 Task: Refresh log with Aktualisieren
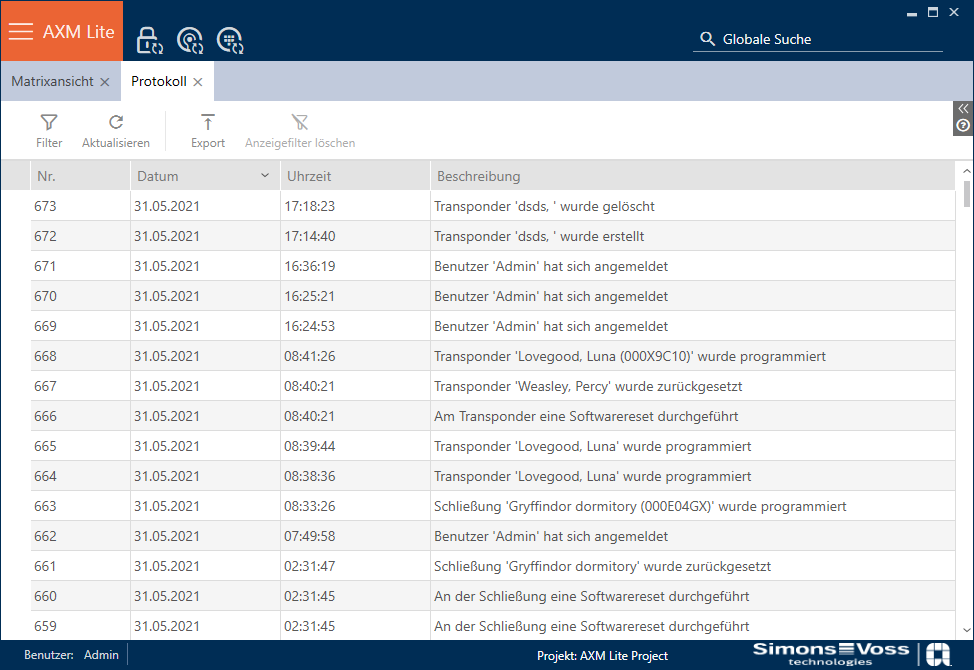pos(116,130)
